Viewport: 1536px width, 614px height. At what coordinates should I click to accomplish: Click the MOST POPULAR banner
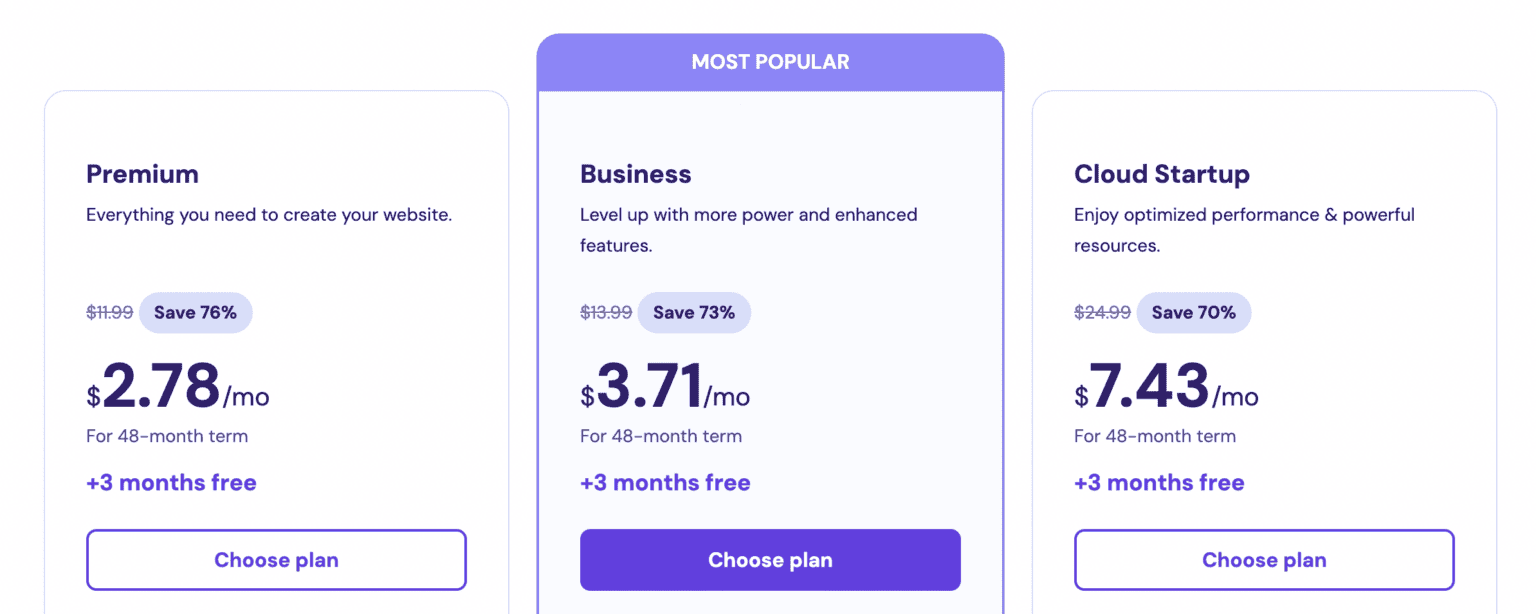tap(770, 62)
